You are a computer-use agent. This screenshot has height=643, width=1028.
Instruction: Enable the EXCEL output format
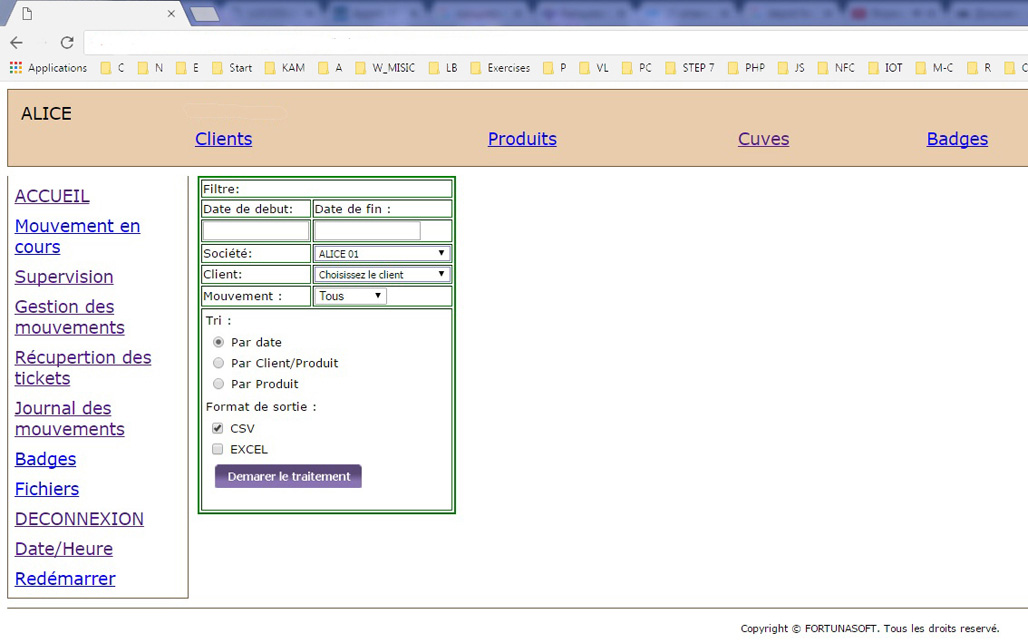click(x=217, y=449)
